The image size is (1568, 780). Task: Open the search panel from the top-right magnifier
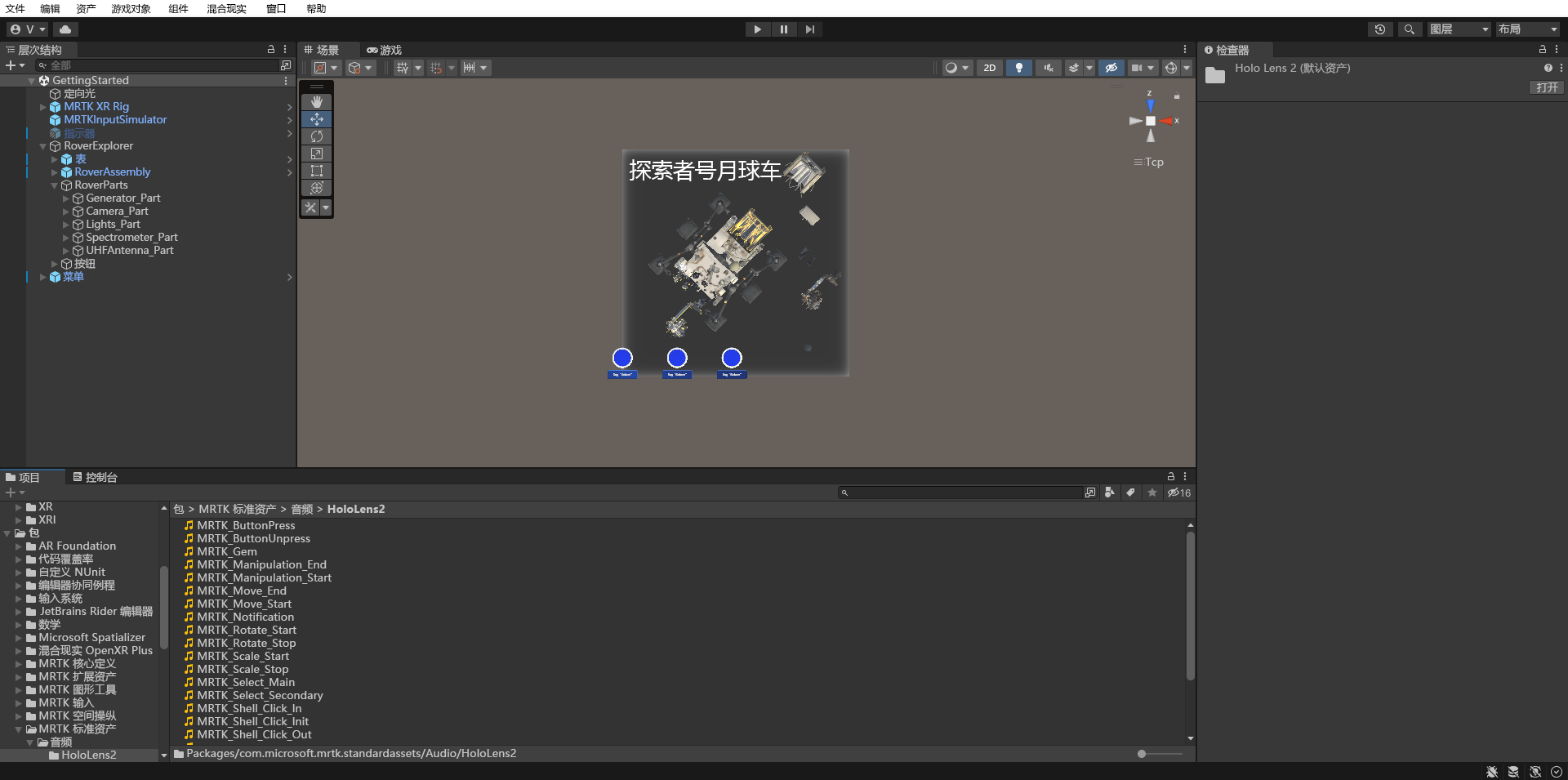click(1410, 29)
